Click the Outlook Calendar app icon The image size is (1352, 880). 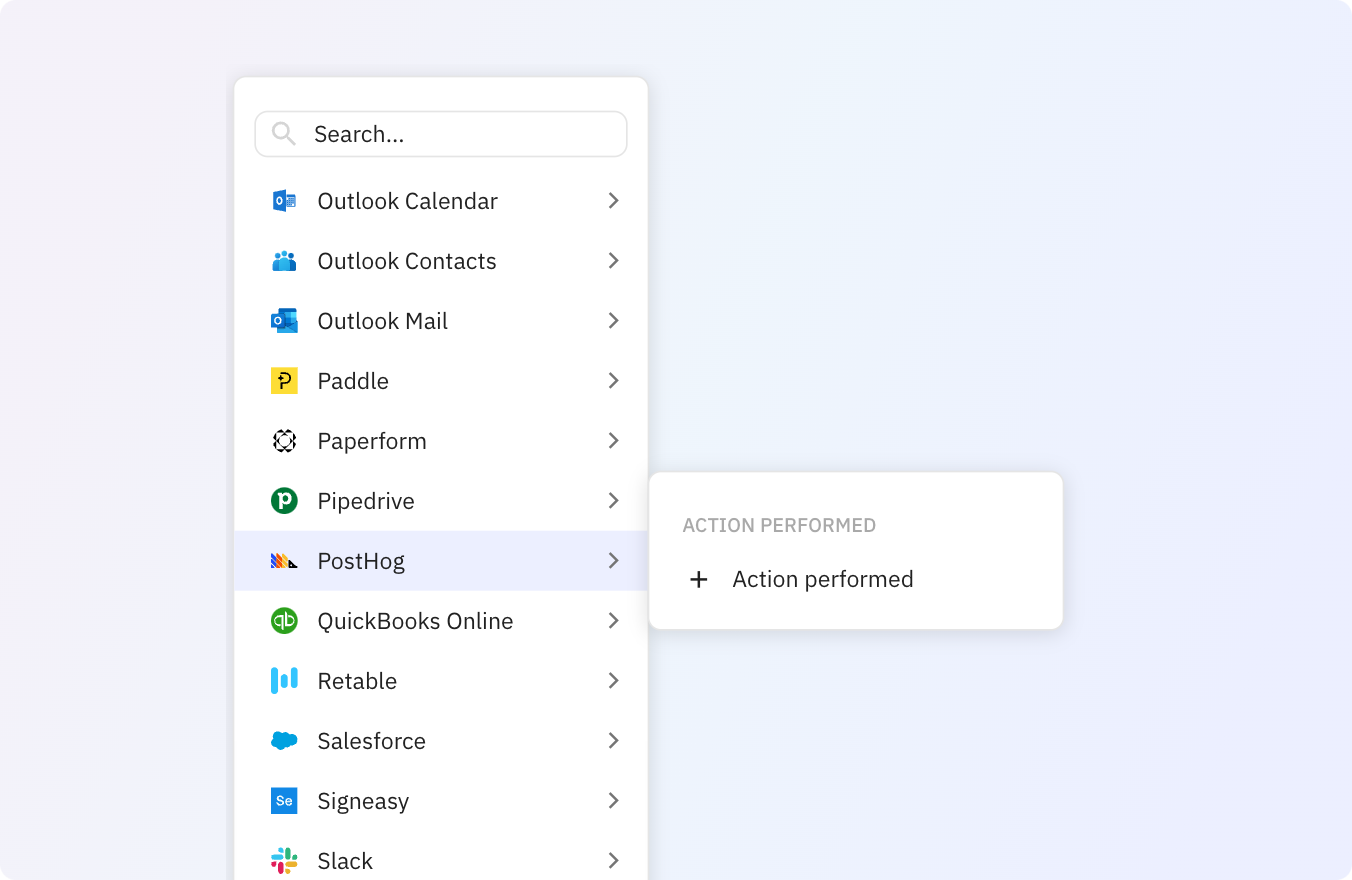[x=284, y=201]
